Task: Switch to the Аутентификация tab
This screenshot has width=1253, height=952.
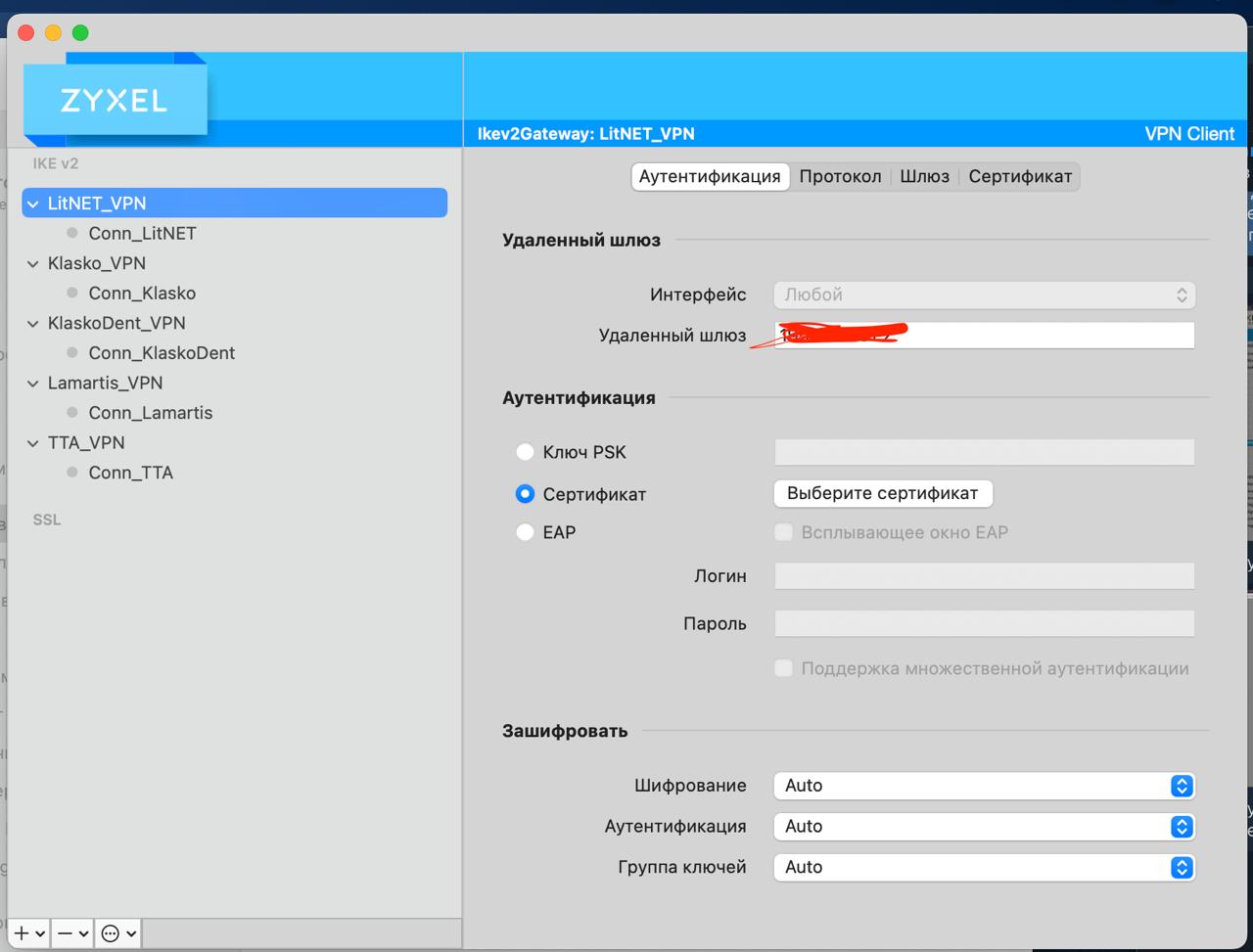Action: tap(710, 176)
